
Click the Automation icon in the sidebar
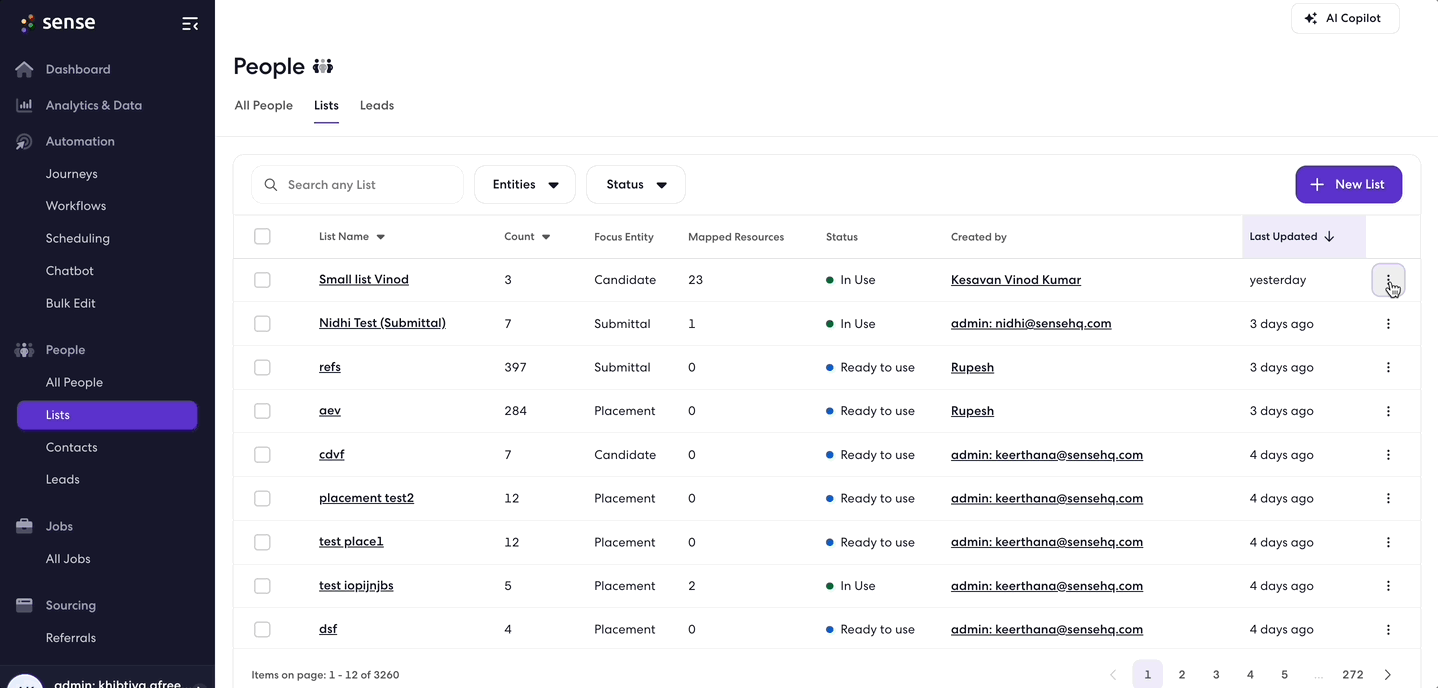click(x=24, y=141)
